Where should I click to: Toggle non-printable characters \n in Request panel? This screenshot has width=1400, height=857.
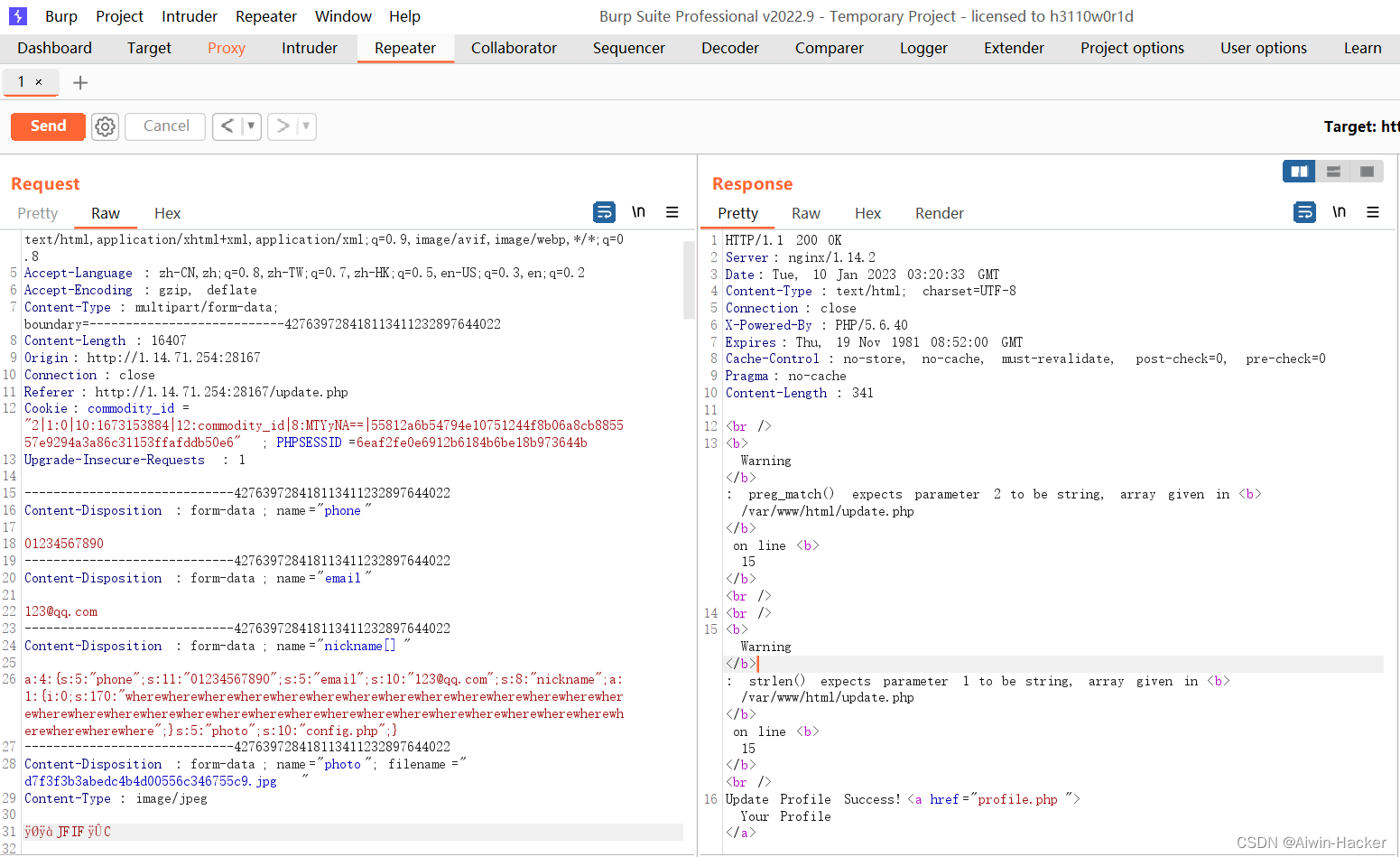coord(638,212)
